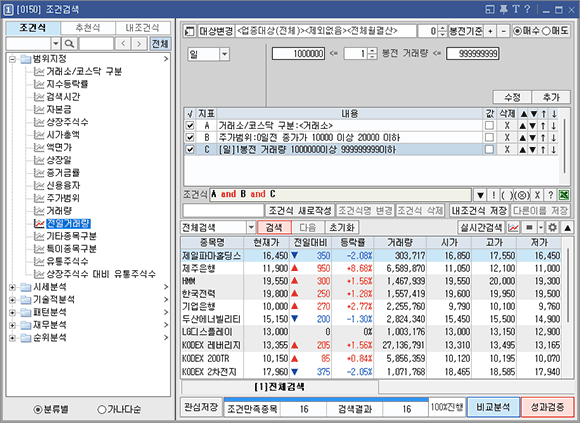
Task: Sort results by 거래량 column header
Action: (x=400, y=243)
